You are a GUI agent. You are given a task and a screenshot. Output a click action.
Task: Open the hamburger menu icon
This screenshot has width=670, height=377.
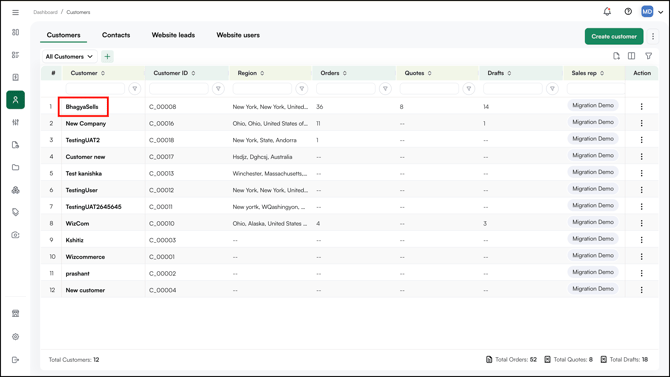(15, 12)
